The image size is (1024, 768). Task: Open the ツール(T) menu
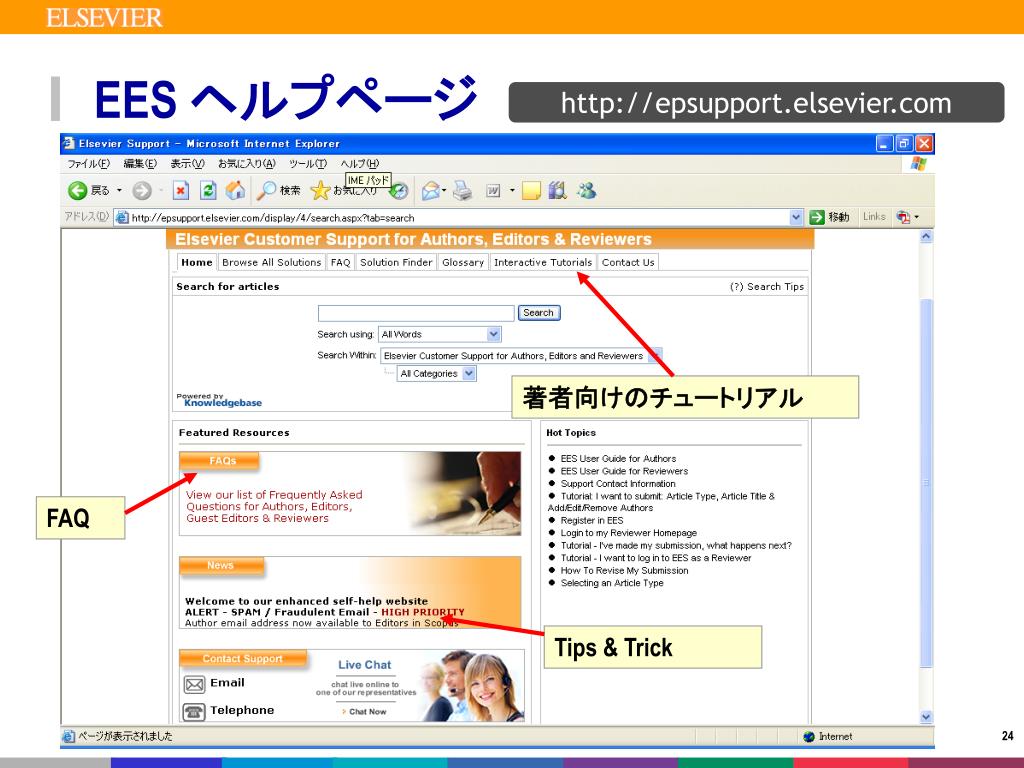[308, 163]
